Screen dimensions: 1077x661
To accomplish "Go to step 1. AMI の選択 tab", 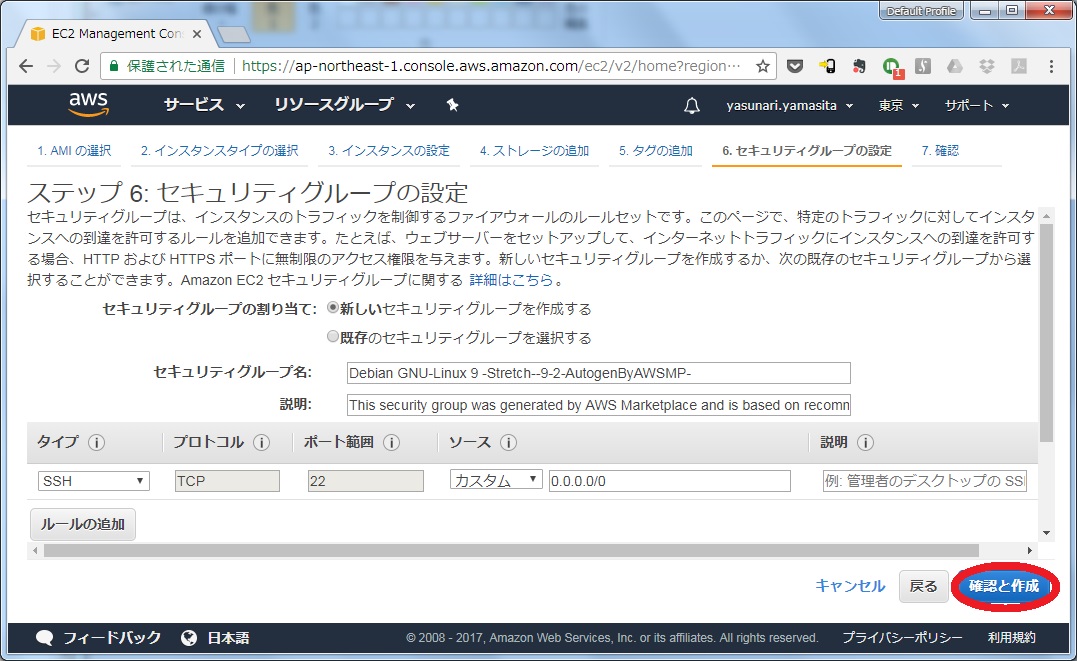I will (74, 150).
